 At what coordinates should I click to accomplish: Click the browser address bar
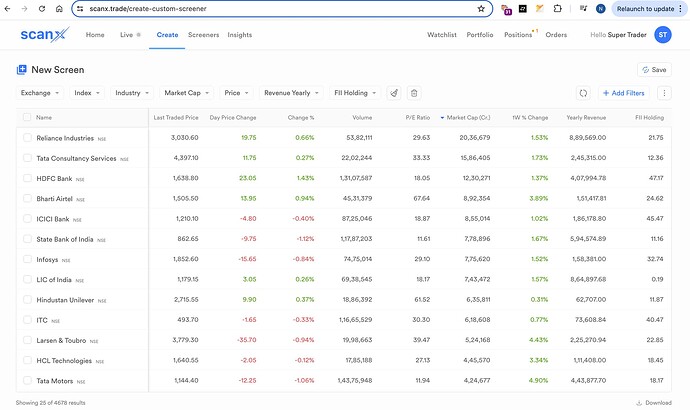282,8
